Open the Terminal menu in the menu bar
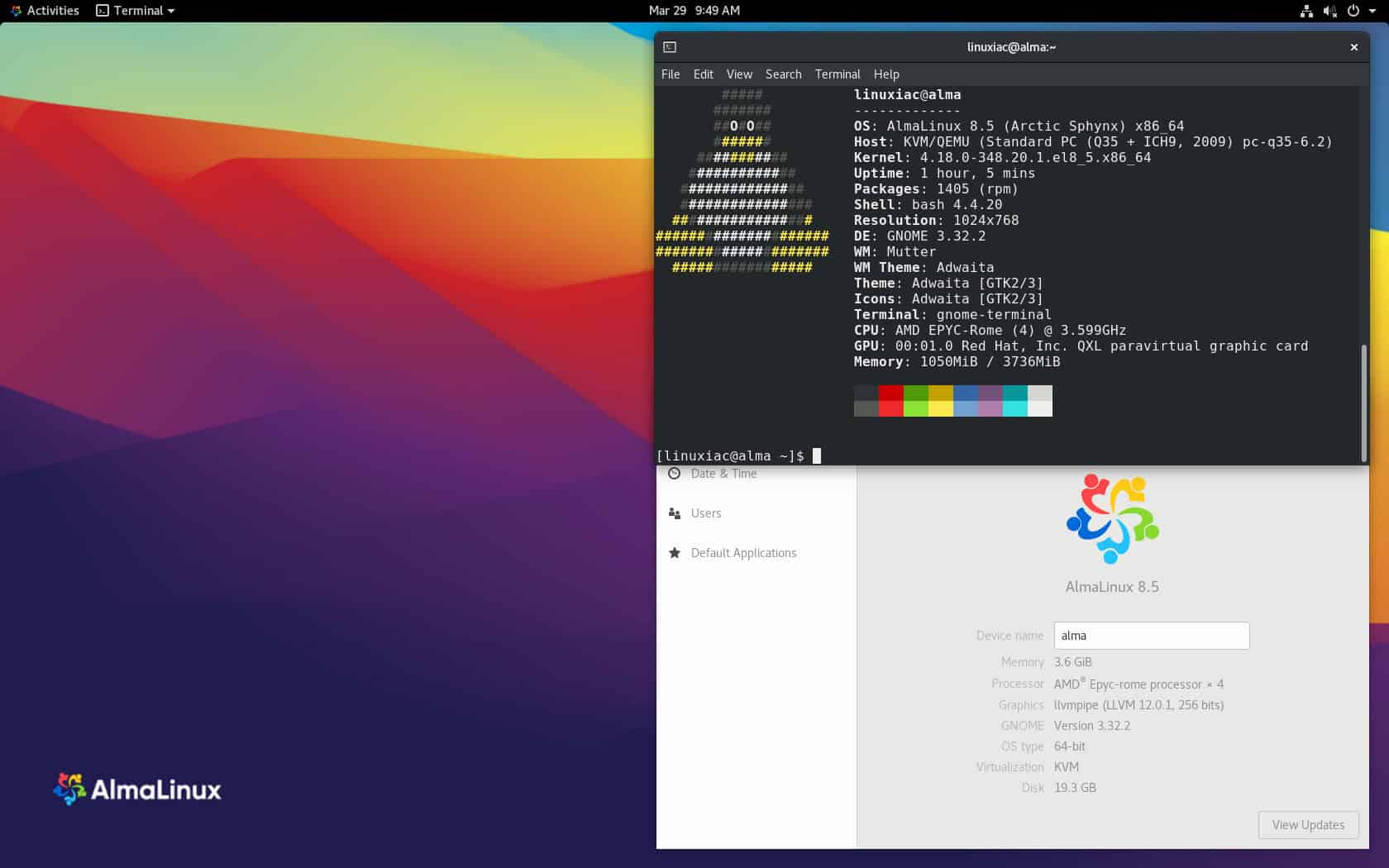The image size is (1389, 868). tap(837, 74)
